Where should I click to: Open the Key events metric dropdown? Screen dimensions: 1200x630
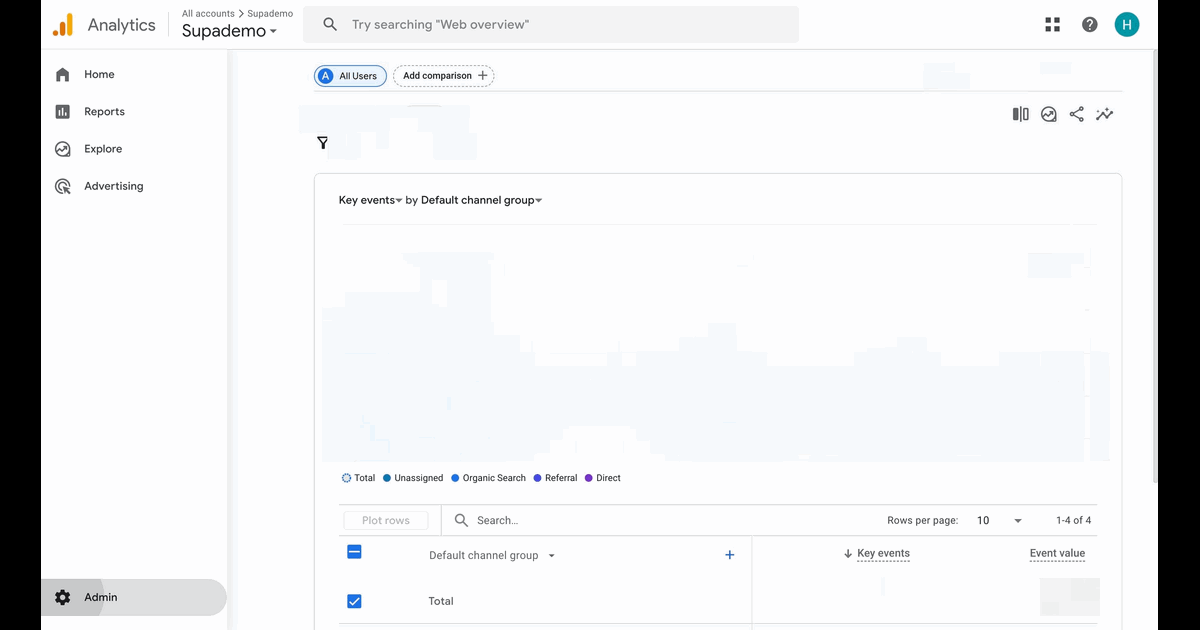click(370, 200)
